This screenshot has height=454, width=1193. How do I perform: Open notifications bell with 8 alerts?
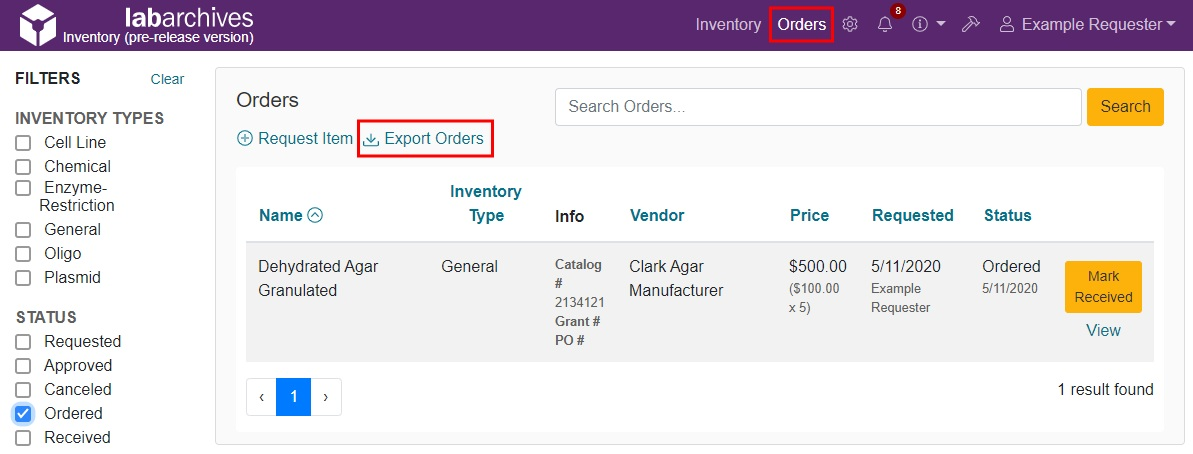885,25
